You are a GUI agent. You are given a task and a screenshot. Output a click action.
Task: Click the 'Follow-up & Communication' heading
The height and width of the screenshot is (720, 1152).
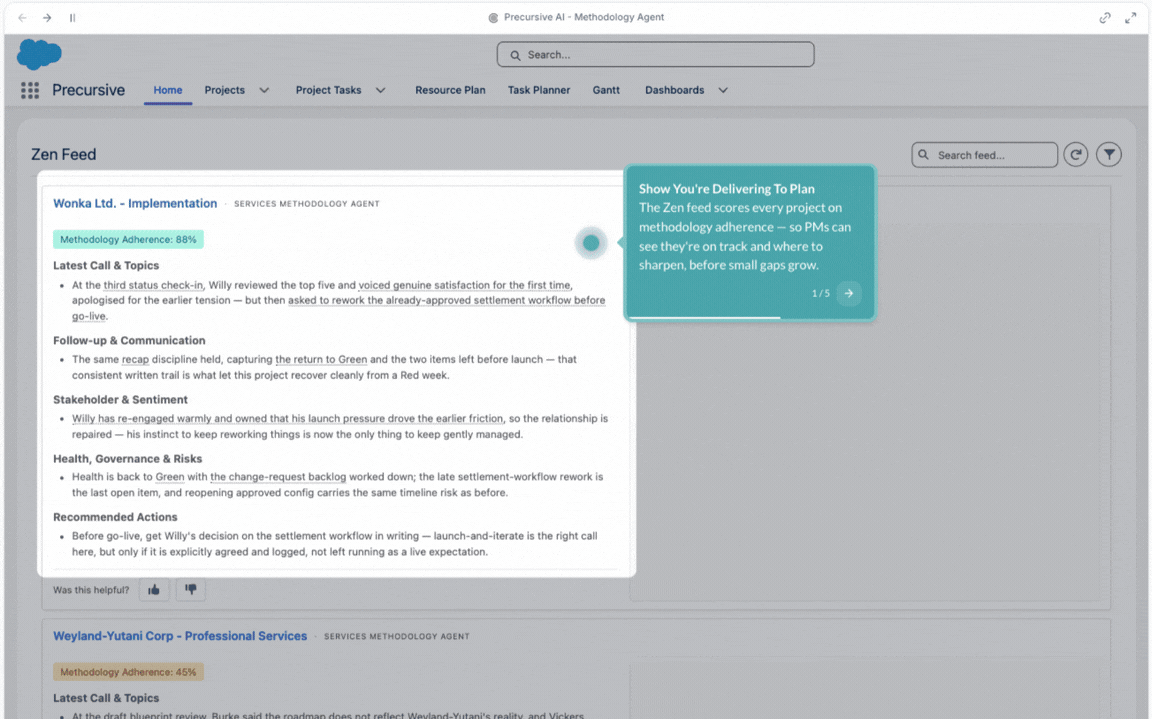129,340
